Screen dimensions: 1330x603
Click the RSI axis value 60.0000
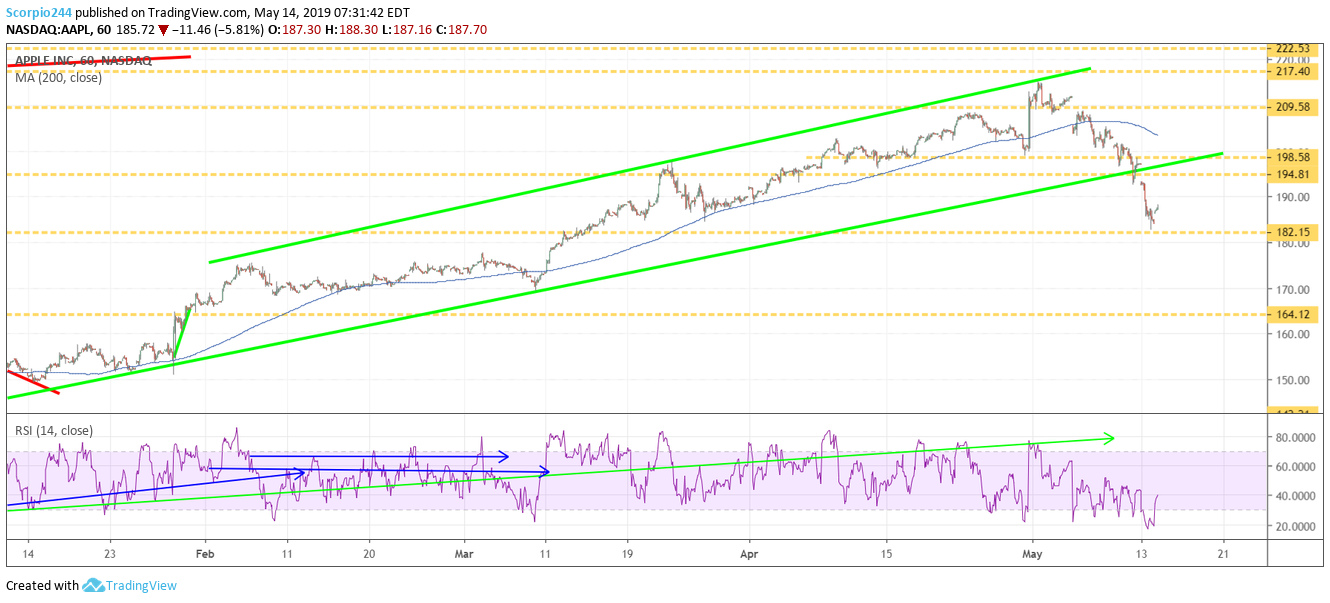click(x=1295, y=466)
